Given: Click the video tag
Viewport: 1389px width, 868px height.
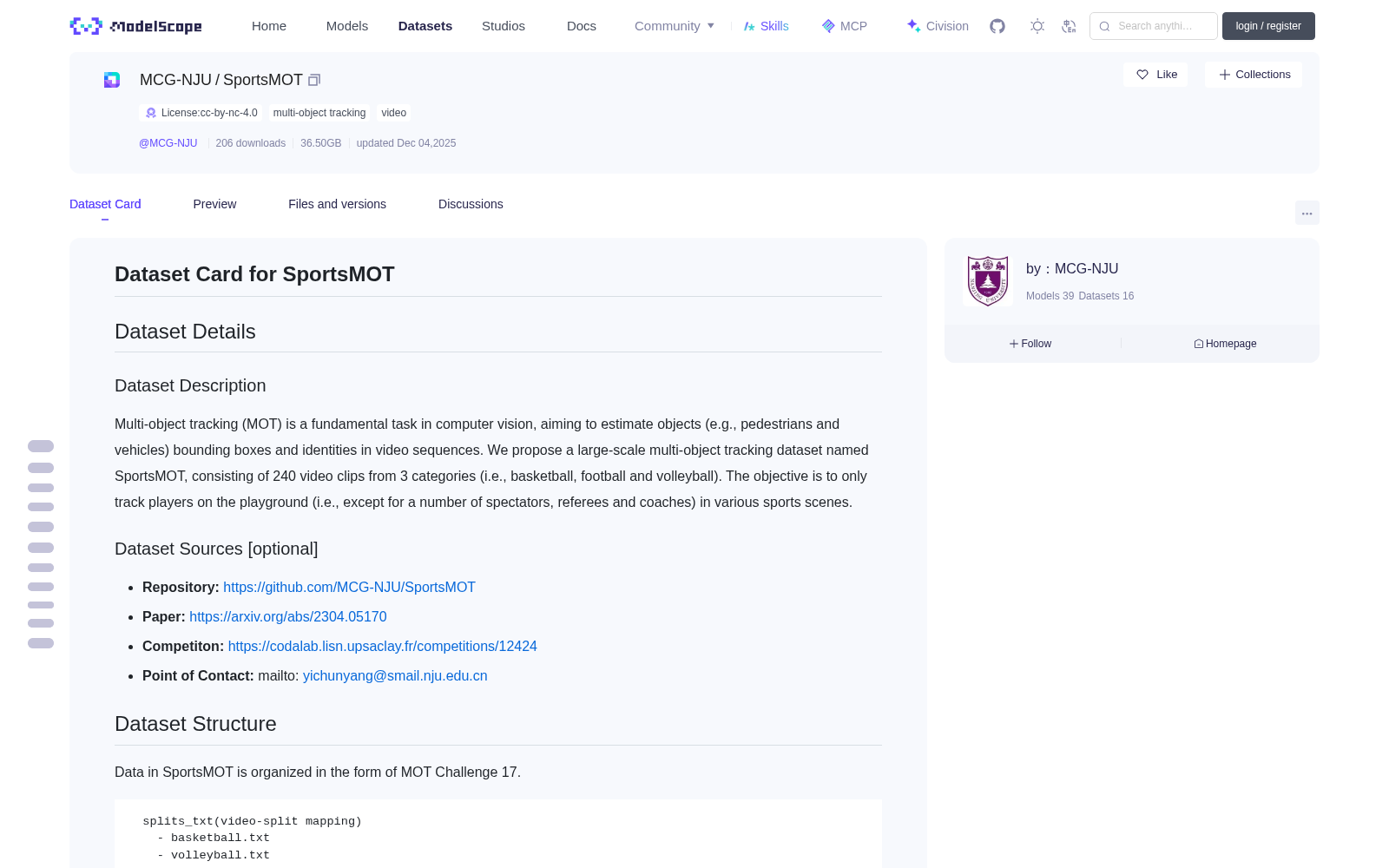Looking at the screenshot, I should [394, 113].
